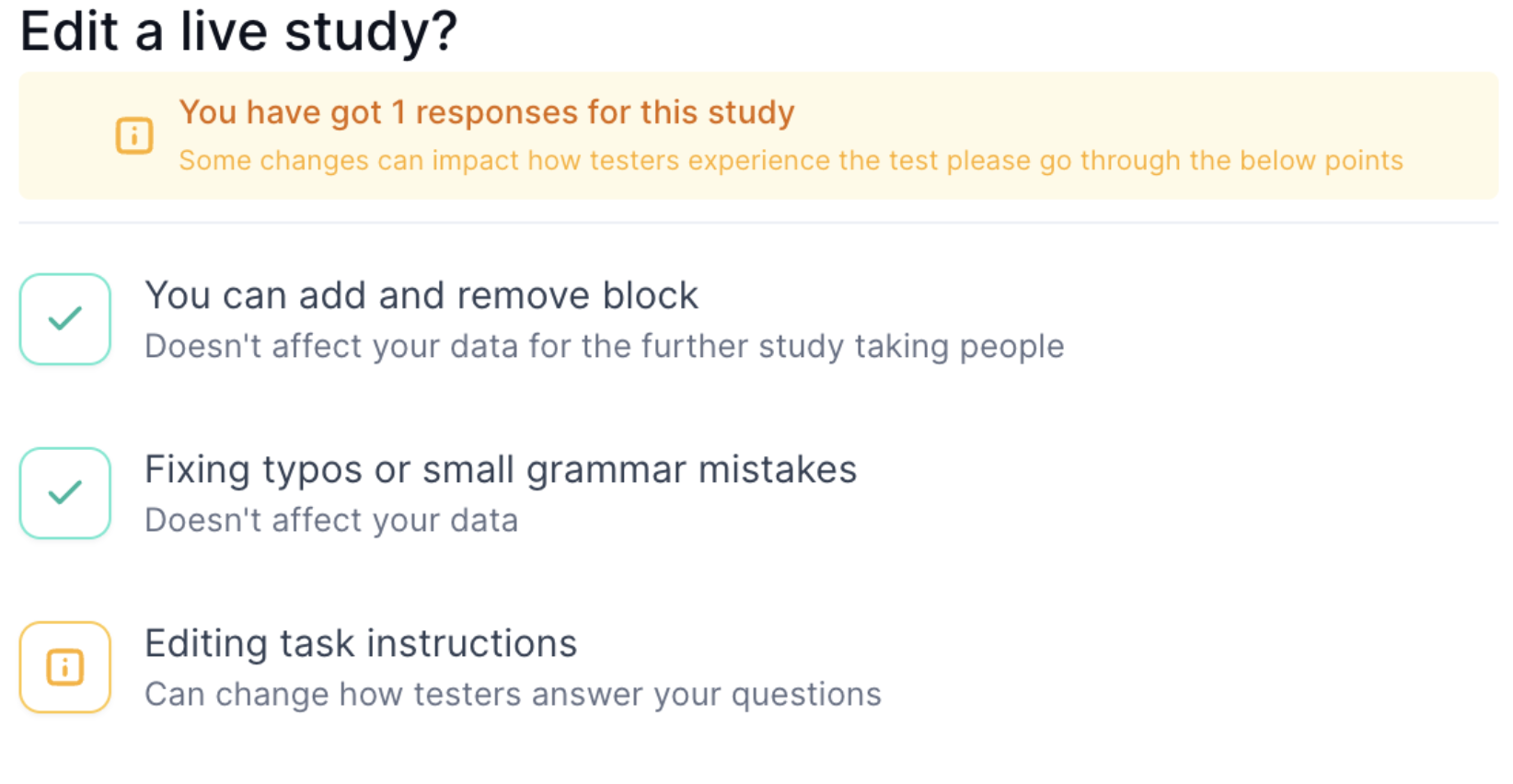
Task: Select 'You have got 1 responses' warning heading
Action: pos(487,112)
